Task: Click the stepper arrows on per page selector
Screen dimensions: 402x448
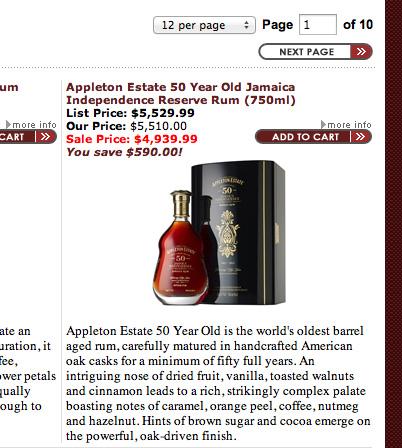Action: click(246, 25)
